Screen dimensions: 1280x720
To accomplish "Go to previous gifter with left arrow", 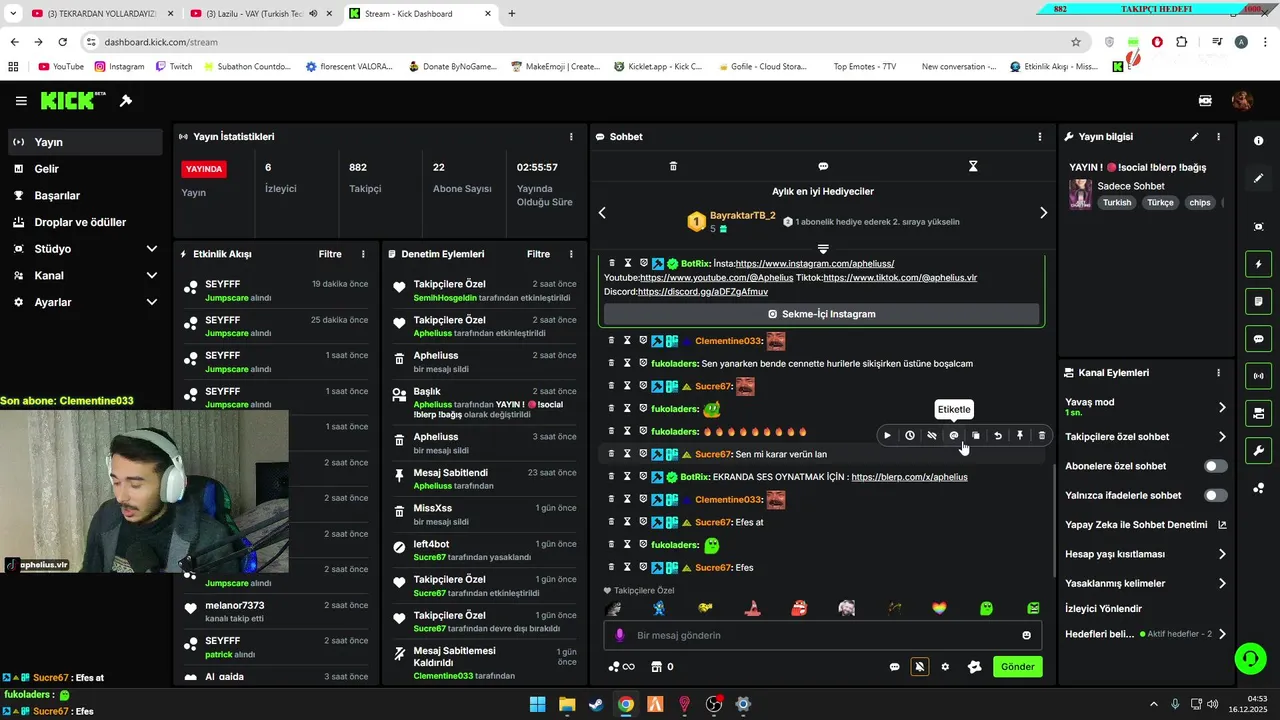I will click(602, 212).
